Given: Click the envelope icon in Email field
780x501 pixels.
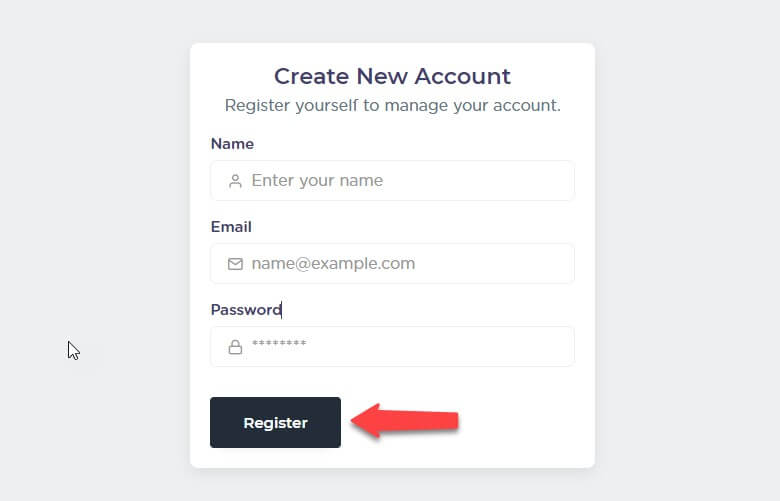Looking at the screenshot, I should pos(235,264).
